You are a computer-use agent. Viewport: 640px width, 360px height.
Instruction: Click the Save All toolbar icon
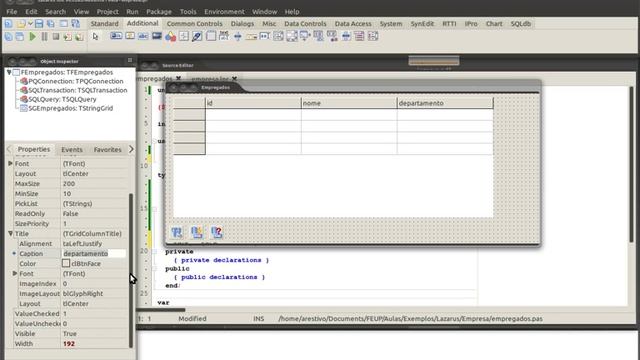click(x=51, y=24)
